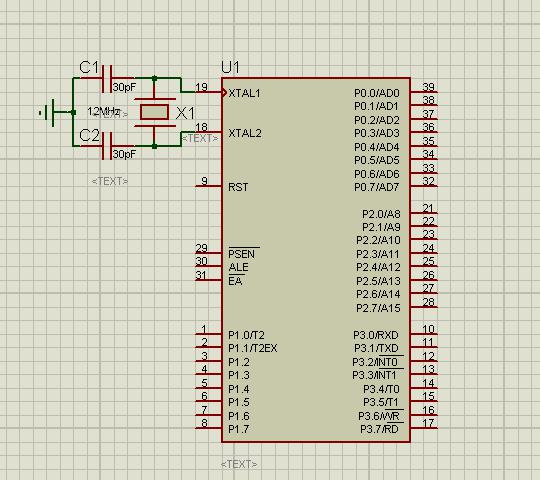Click the XTAL1 input arrow marker
The image size is (540, 480).
point(224,92)
